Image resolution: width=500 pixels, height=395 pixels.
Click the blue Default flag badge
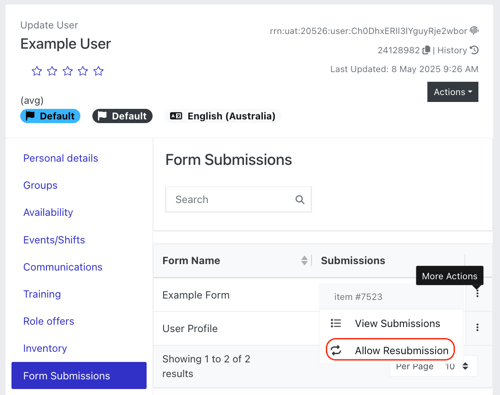(x=50, y=116)
